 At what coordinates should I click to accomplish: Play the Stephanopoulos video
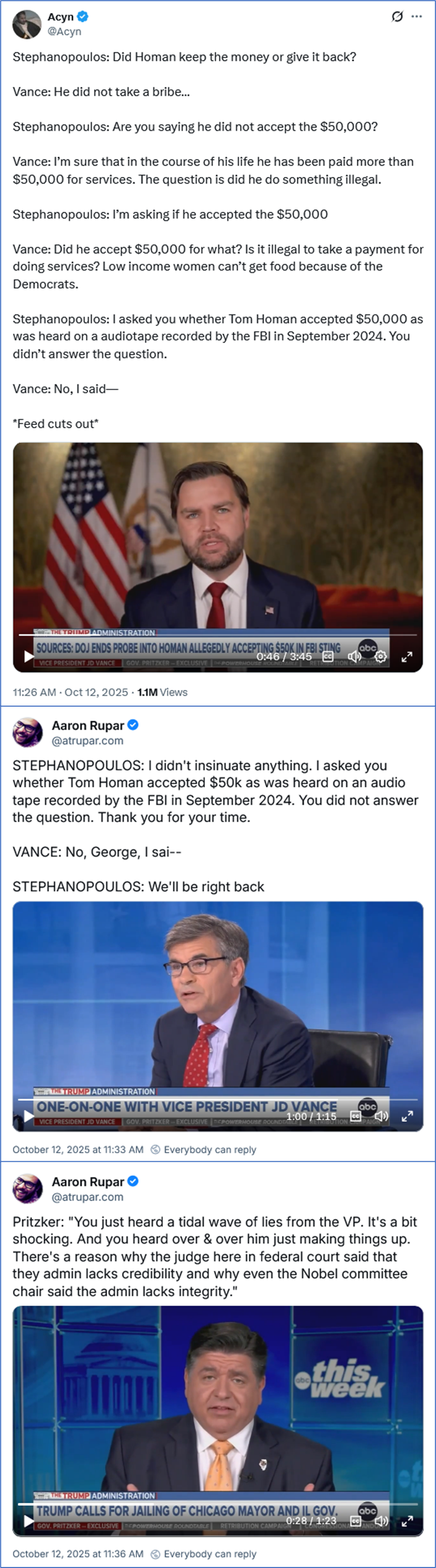point(28,1116)
